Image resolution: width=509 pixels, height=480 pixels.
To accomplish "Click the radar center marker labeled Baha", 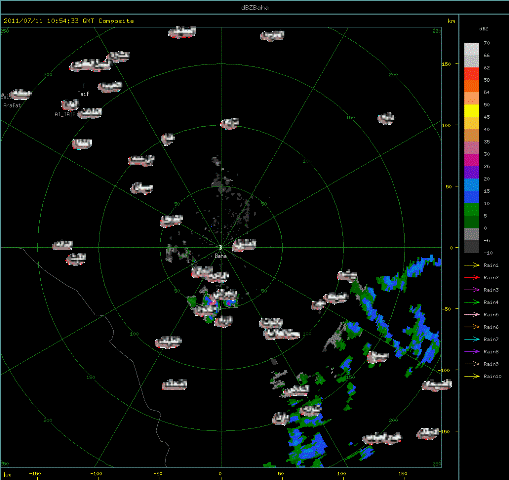I will (220, 248).
